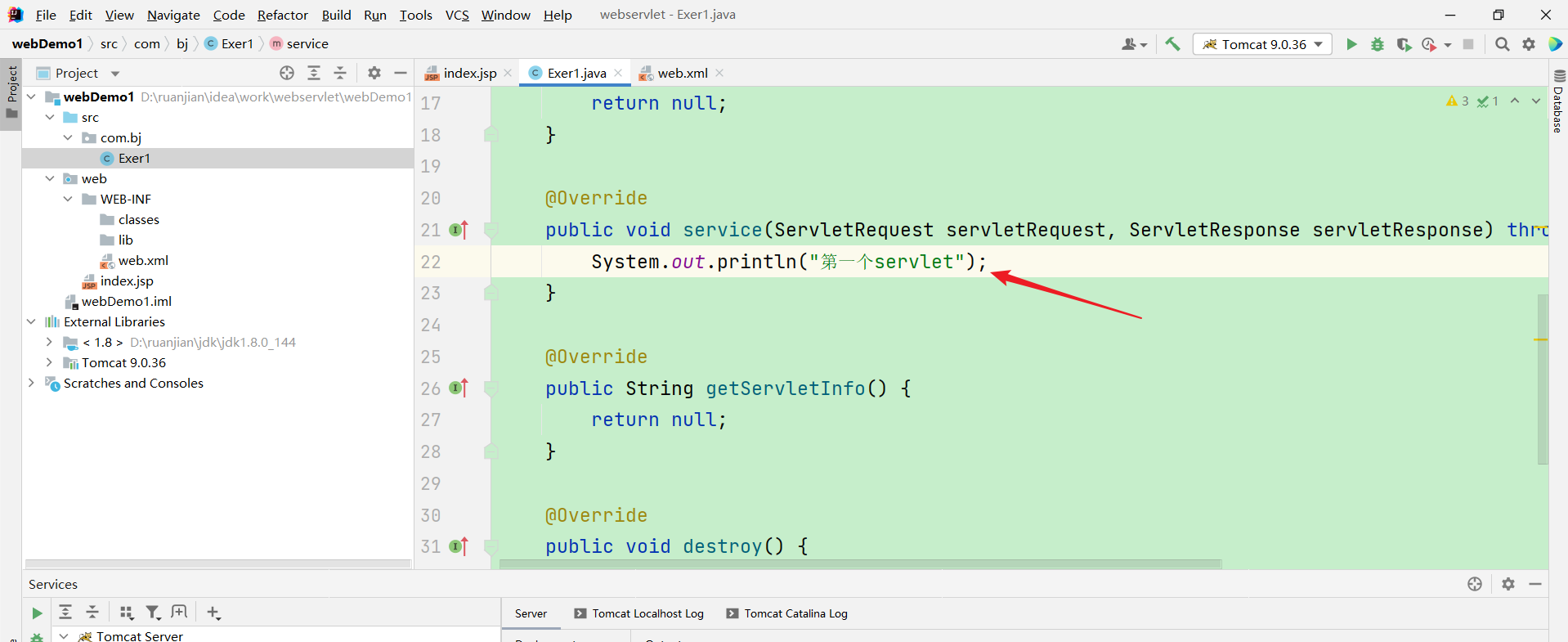Image resolution: width=1568 pixels, height=642 pixels.
Task: Click override gutter icon on line 26
Action: click(x=459, y=388)
